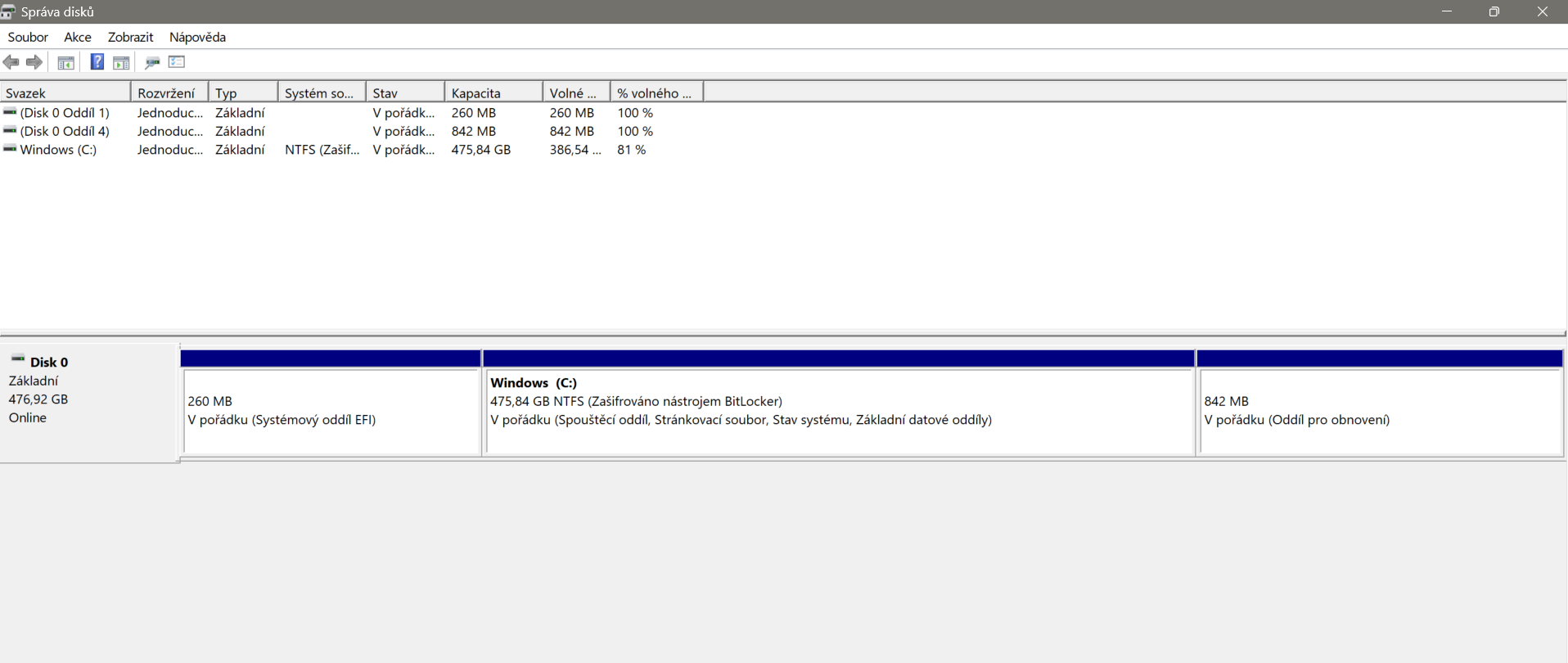Image resolution: width=1568 pixels, height=663 pixels.
Task: Click the 475,84 GB capacity cell in list
Action: tap(481, 150)
